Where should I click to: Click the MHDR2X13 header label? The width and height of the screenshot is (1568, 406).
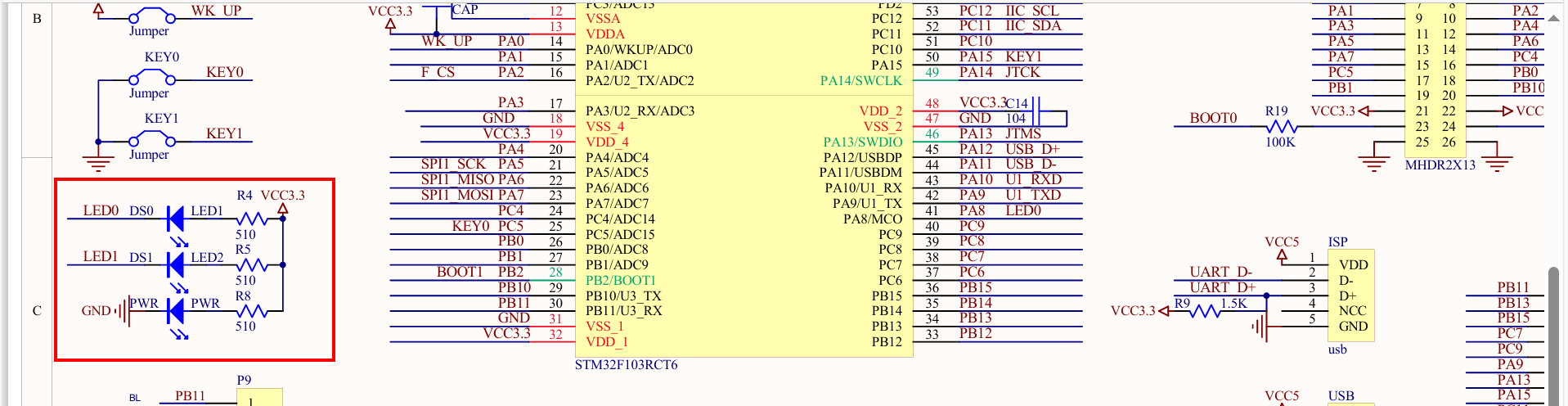1440,165
